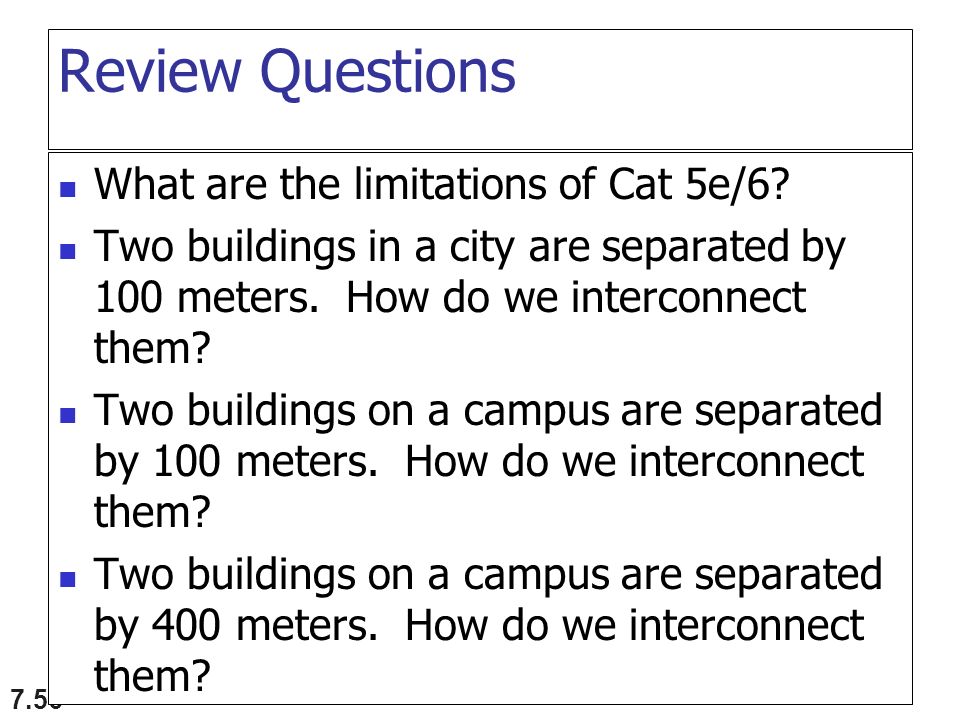Image resolution: width=960 pixels, height=720 pixels.
Task: Click the blue bullet beside the city buildings question
Action: coord(68,251)
